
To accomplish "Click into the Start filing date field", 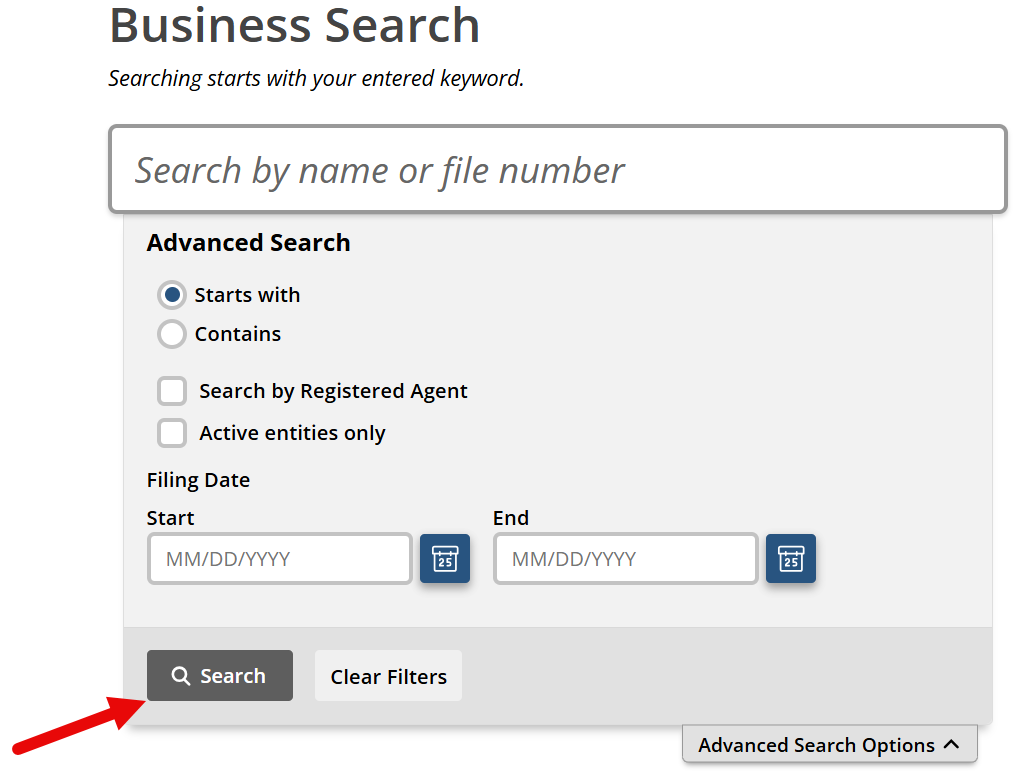I will pyautogui.click(x=280, y=558).
